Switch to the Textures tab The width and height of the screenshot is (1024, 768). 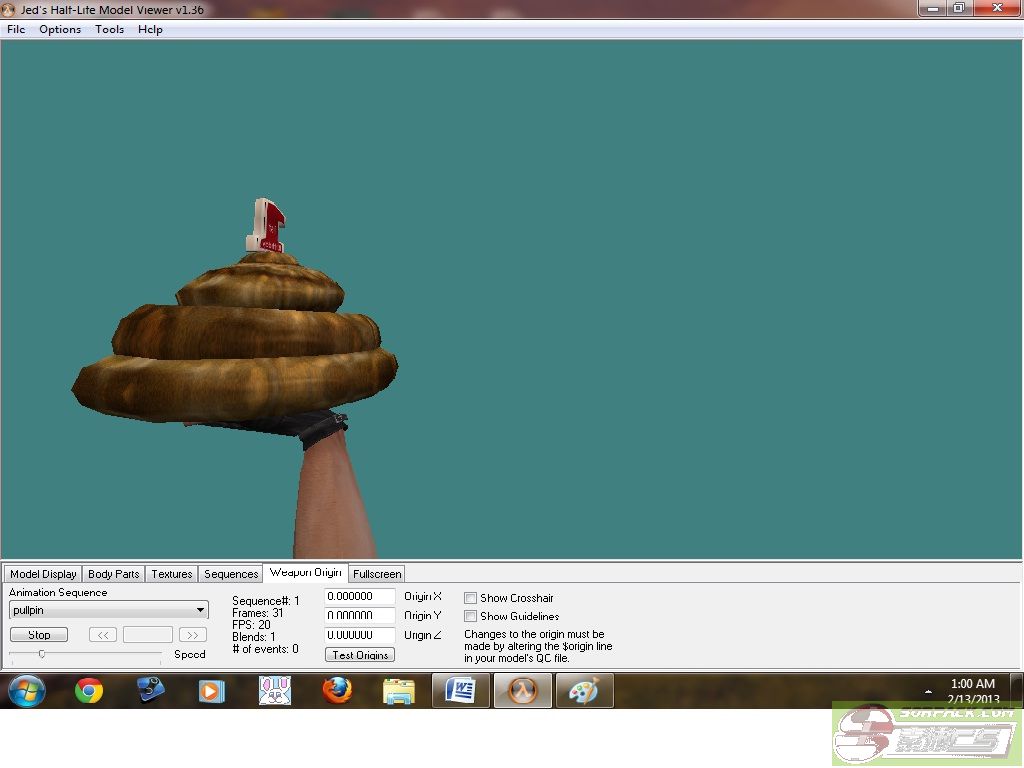tap(172, 574)
